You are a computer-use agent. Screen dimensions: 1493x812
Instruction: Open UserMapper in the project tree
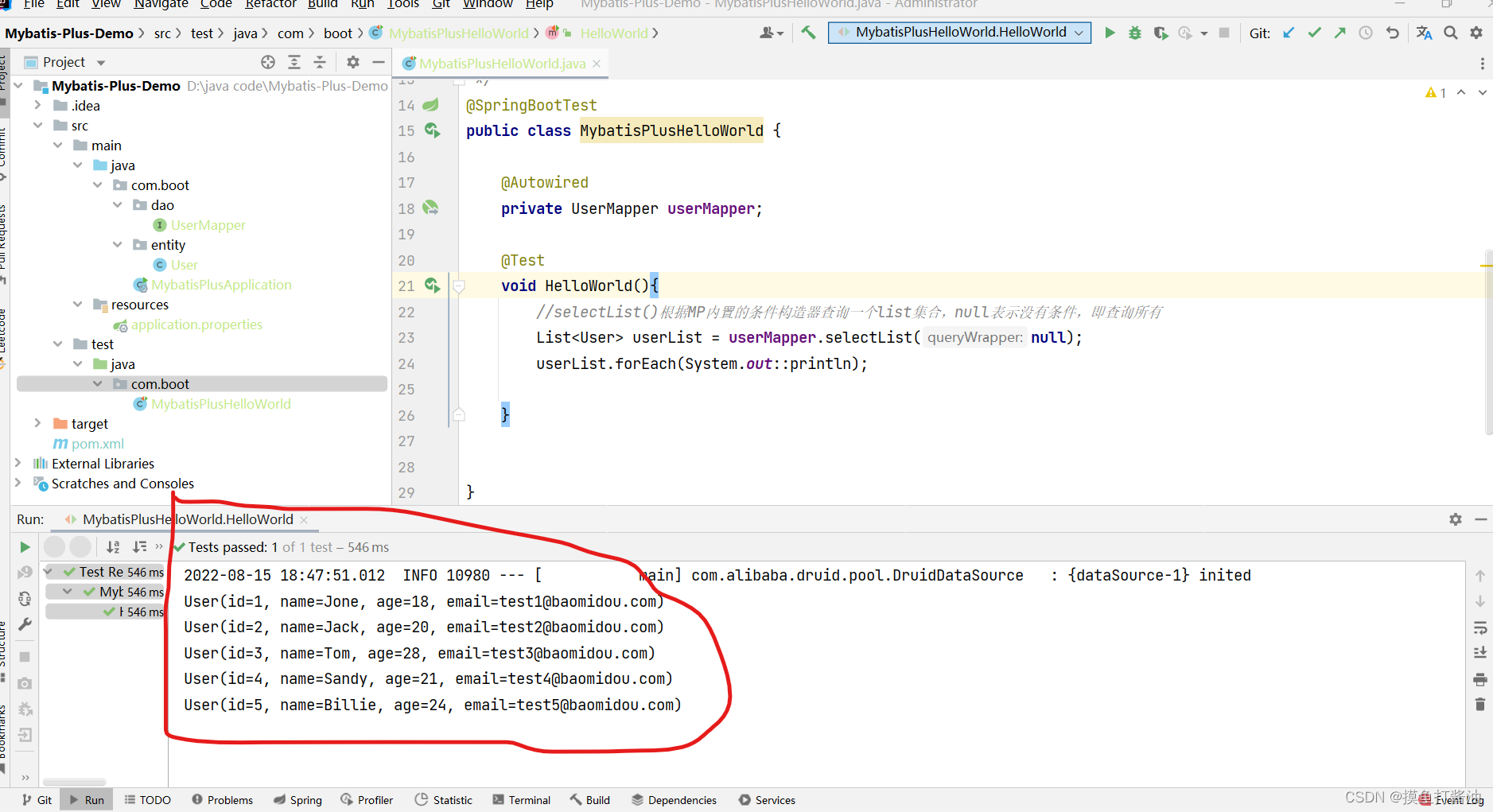[208, 225]
